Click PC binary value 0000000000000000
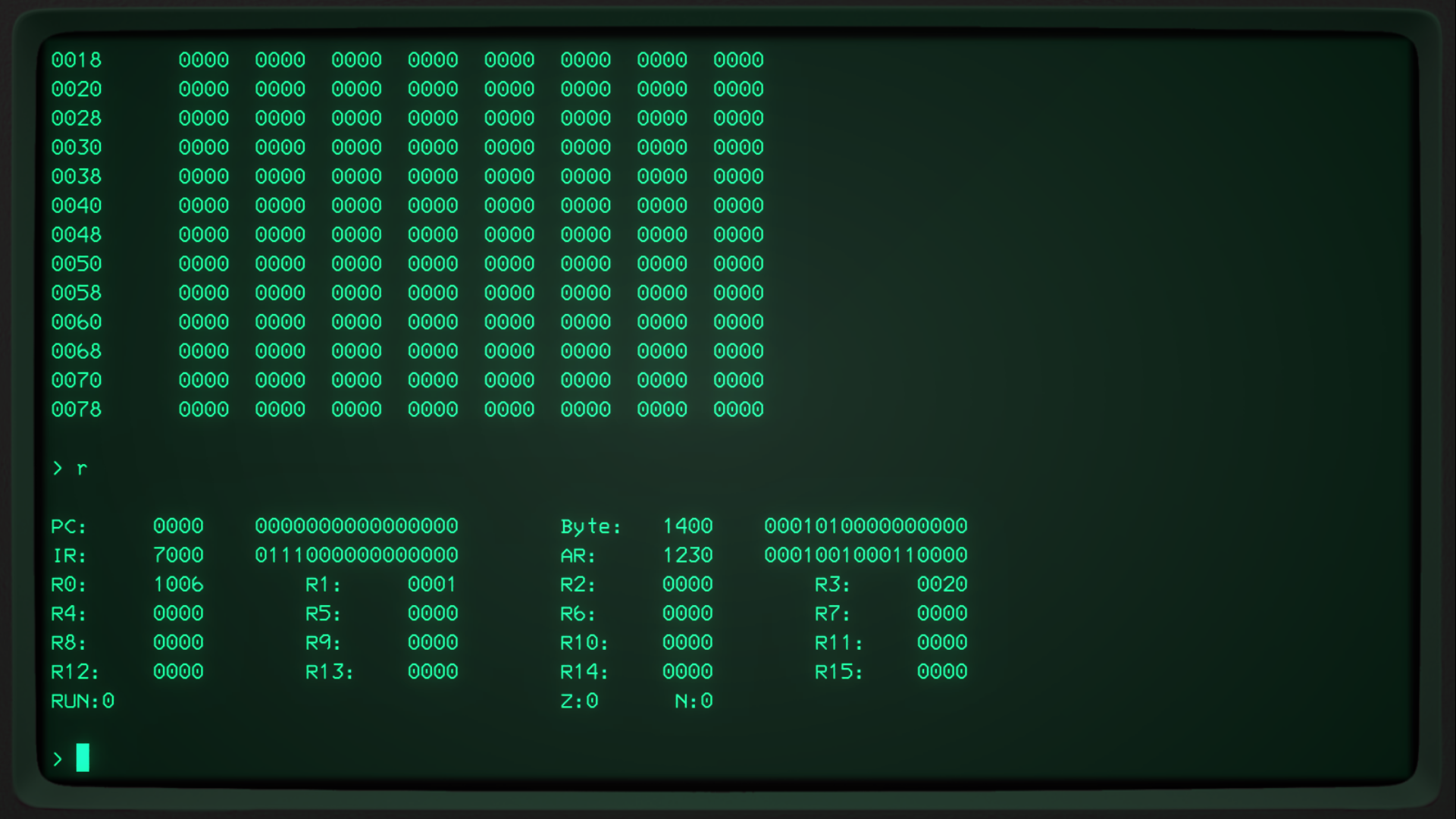1456x819 pixels. point(356,526)
